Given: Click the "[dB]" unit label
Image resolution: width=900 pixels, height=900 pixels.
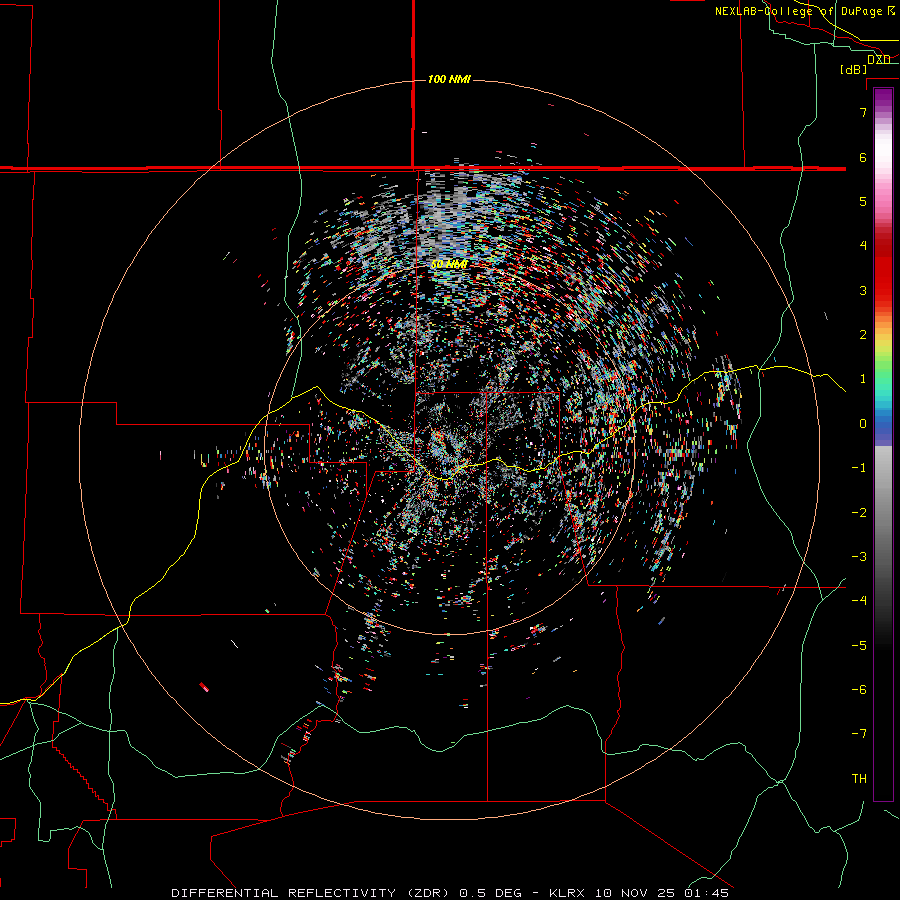Looking at the screenshot, I should pyautogui.click(x=854, y=69).
